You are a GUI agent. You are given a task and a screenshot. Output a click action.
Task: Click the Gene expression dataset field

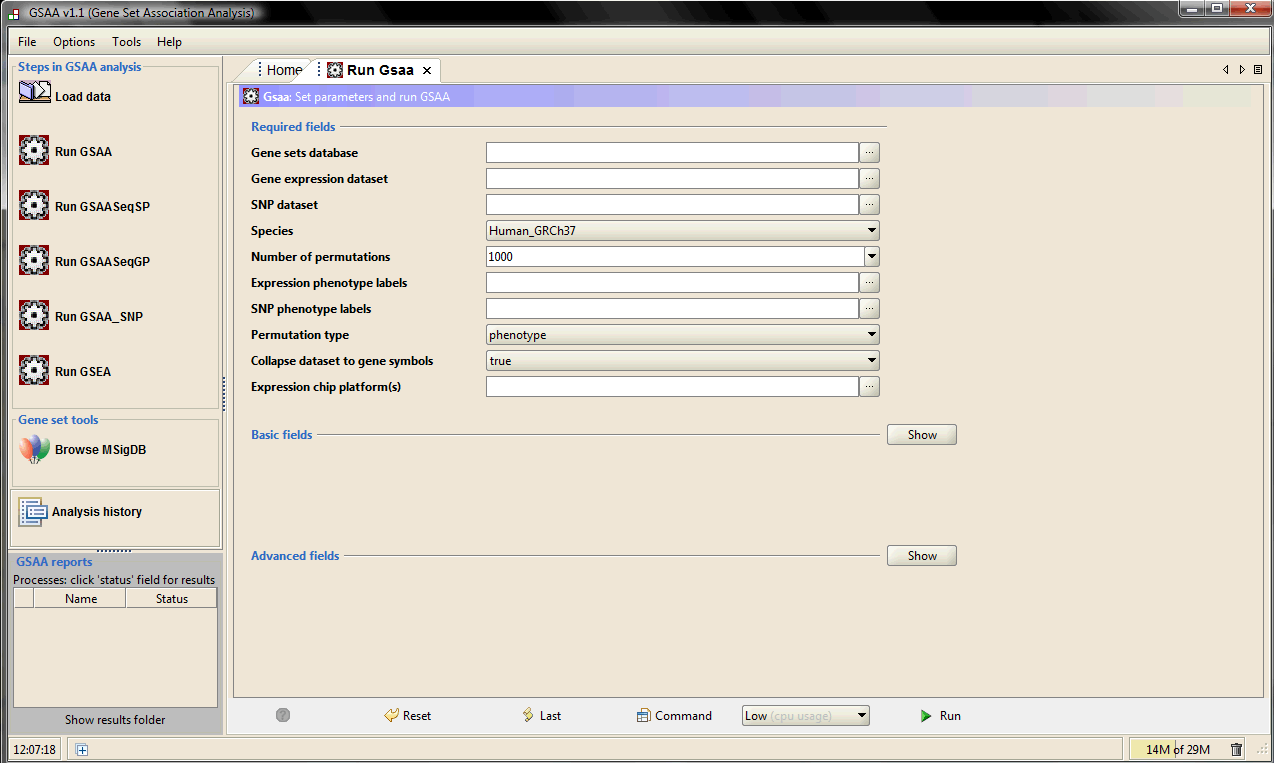click(672, 178)
